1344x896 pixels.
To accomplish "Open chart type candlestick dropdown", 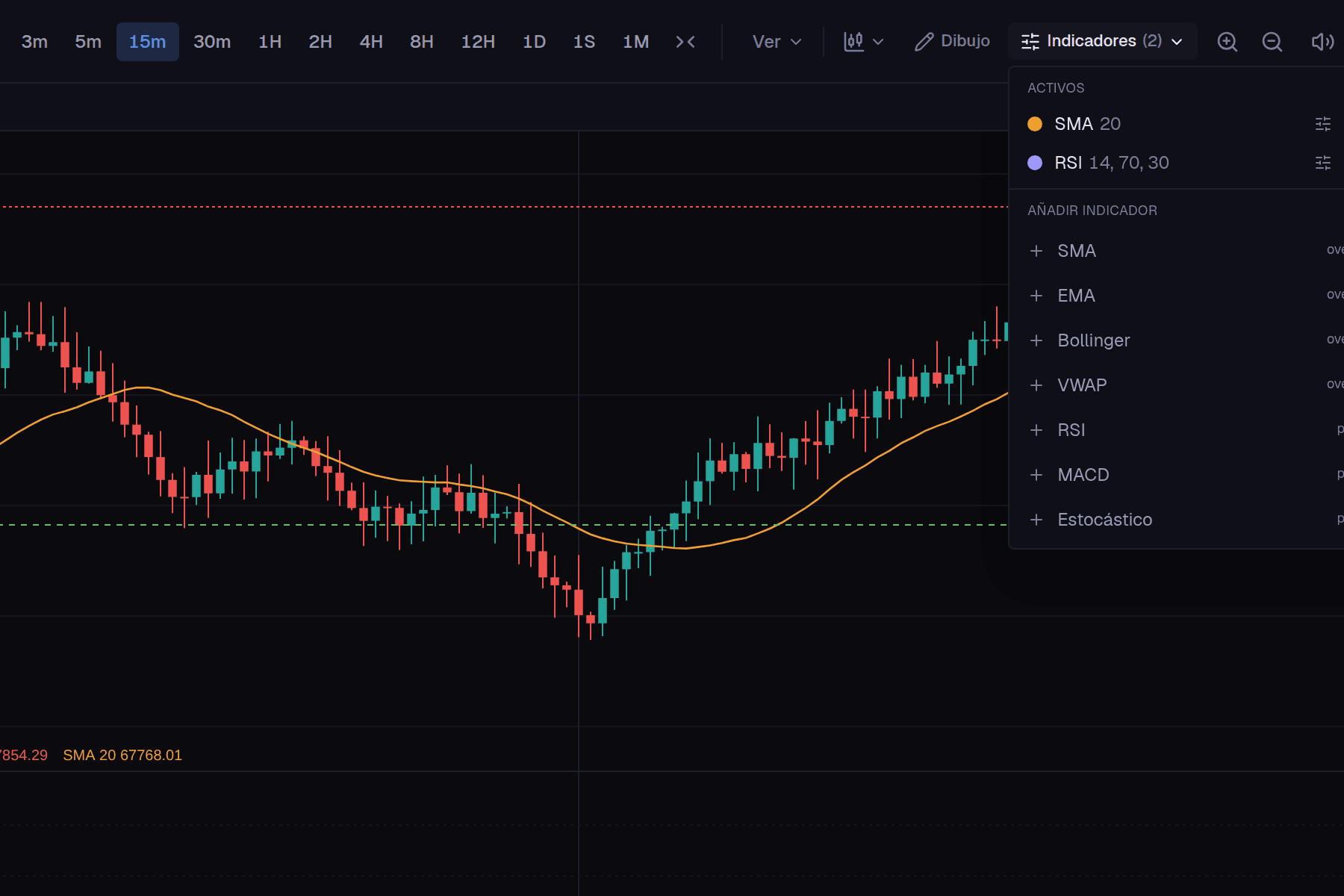I will click(x=863, y=42).
